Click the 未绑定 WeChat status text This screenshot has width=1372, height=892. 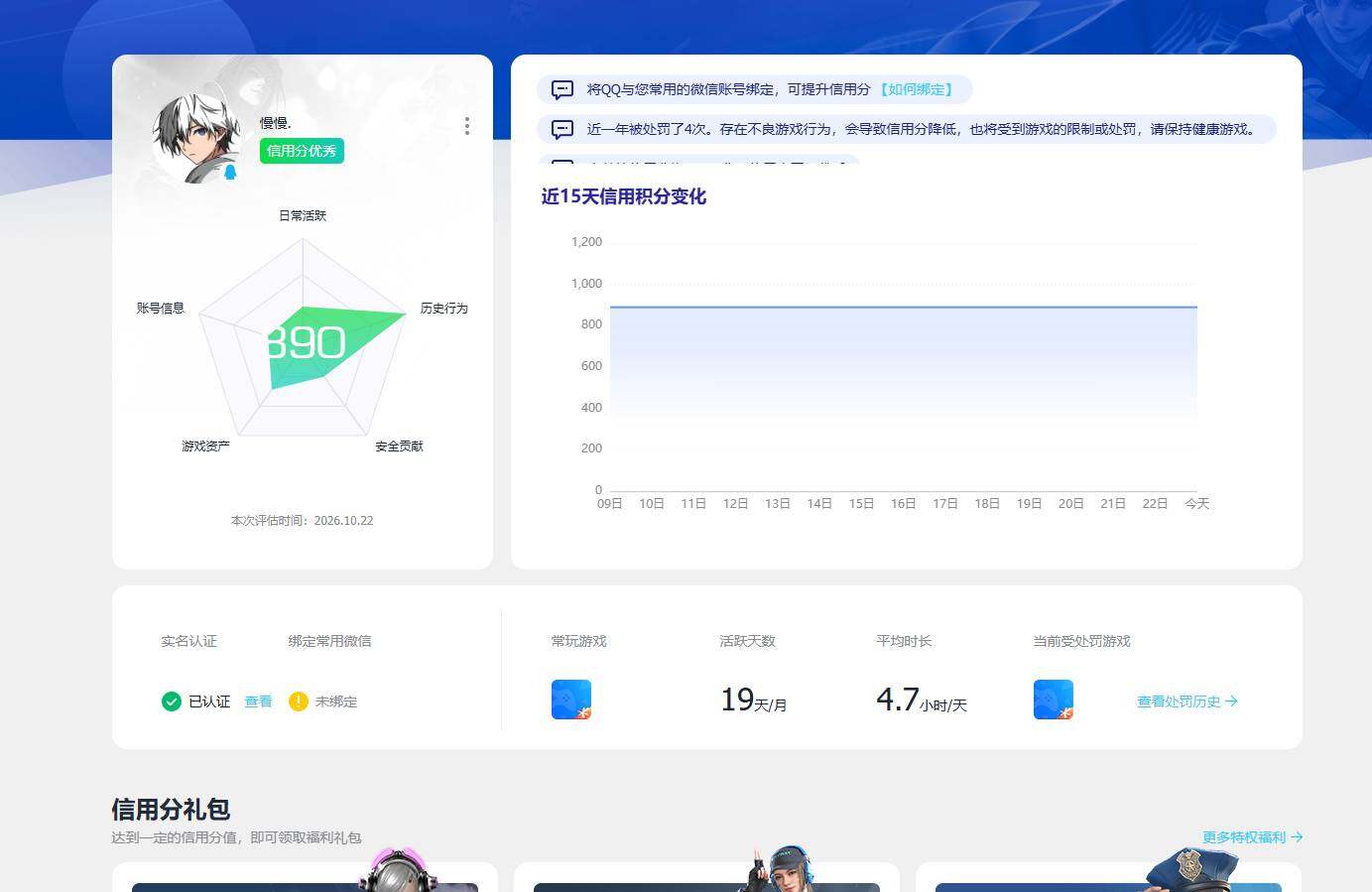pos(336,701)
